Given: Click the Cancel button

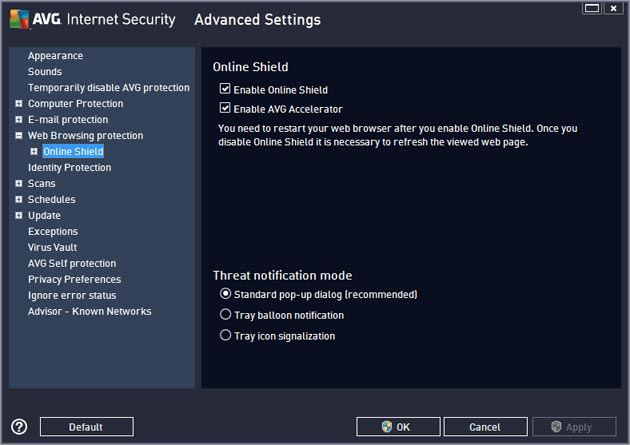Looking at the screenshot, I should coord(485,427).
